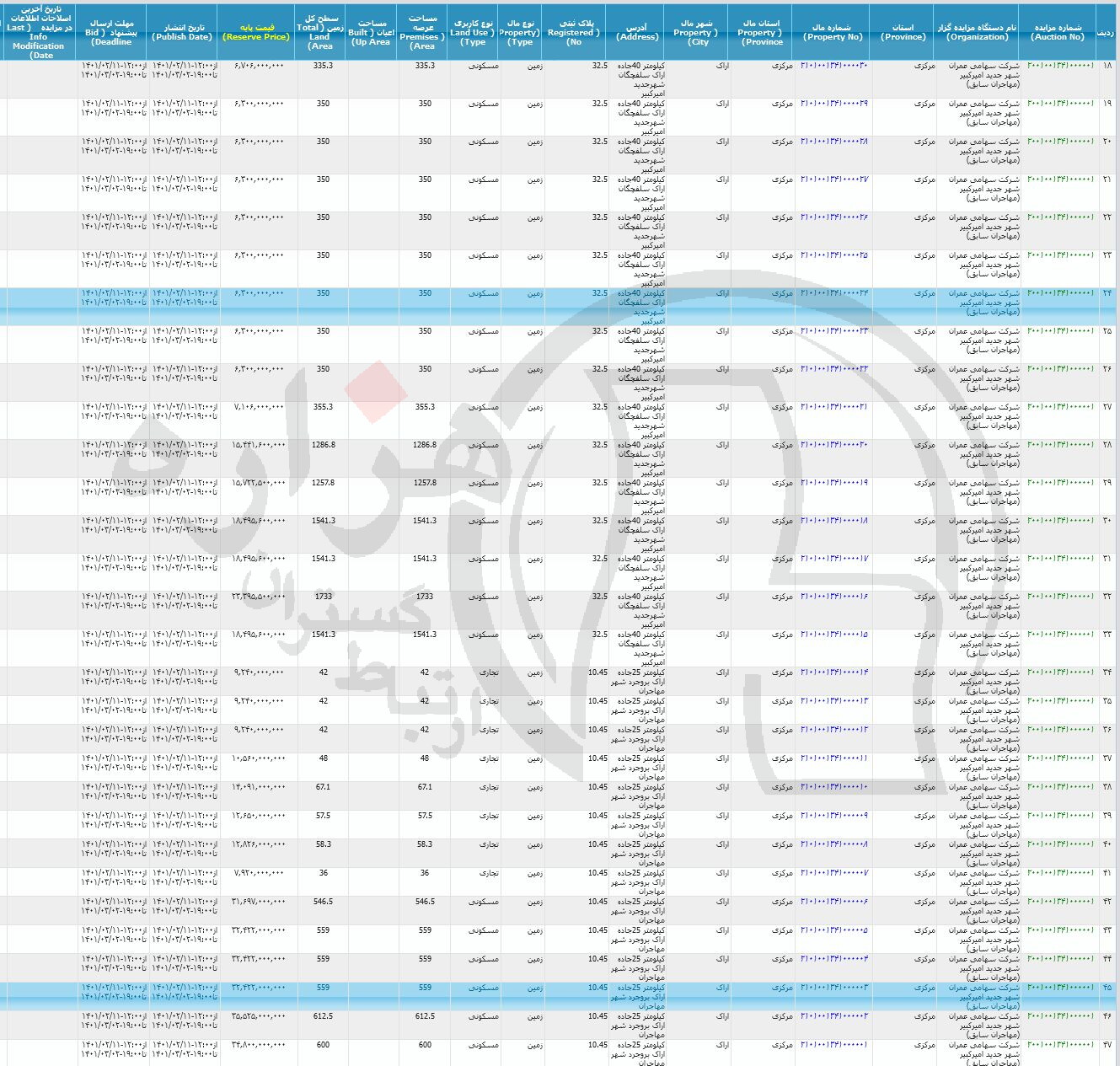Select Premises Area 48 in row 37
1120x1066 pixels.
click(425, 758)
